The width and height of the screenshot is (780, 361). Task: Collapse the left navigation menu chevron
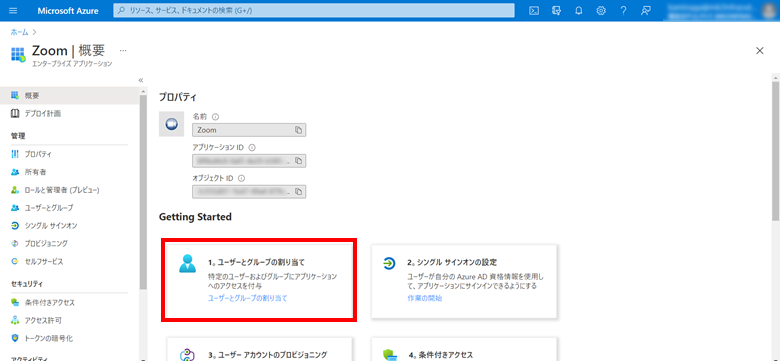pos(141,80)
